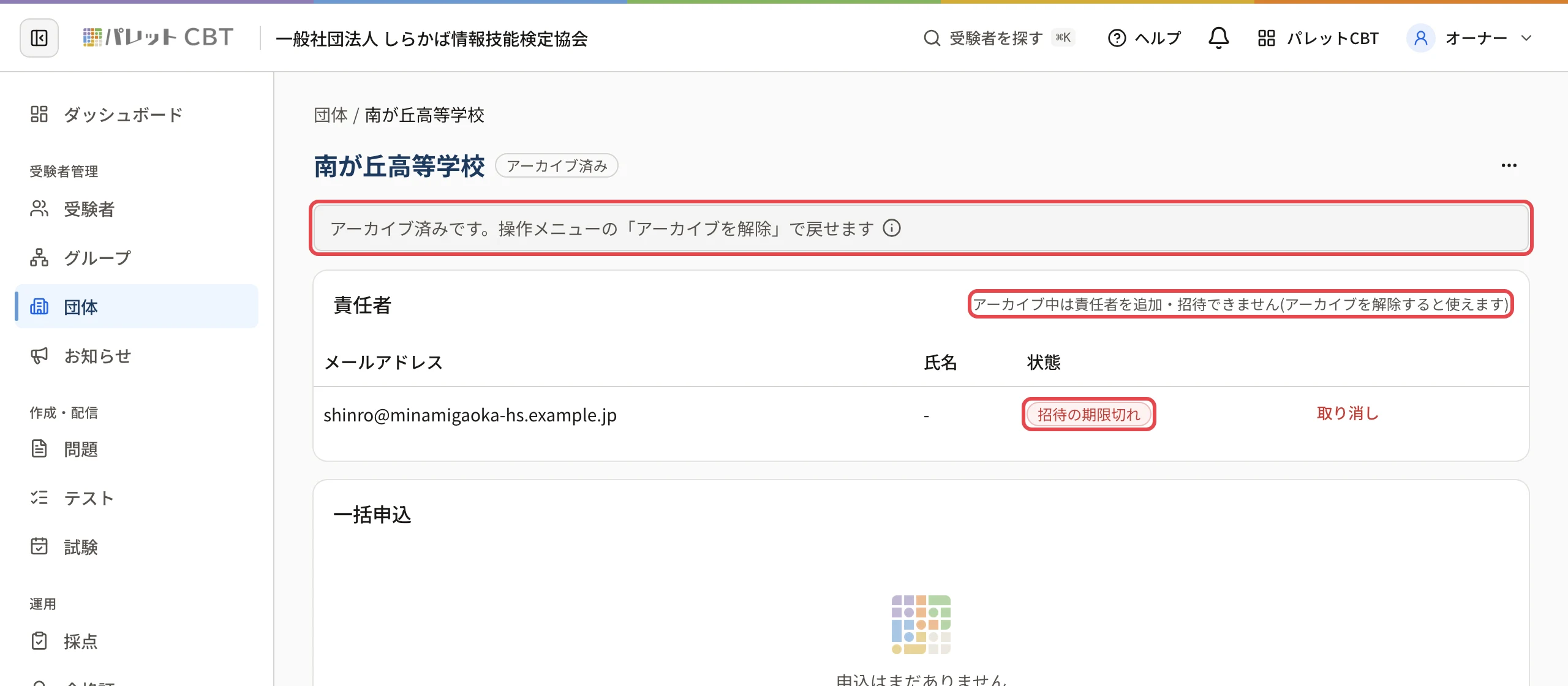
Task: Click the 団体 building icon in sidebar
Action: coord(39,306)
